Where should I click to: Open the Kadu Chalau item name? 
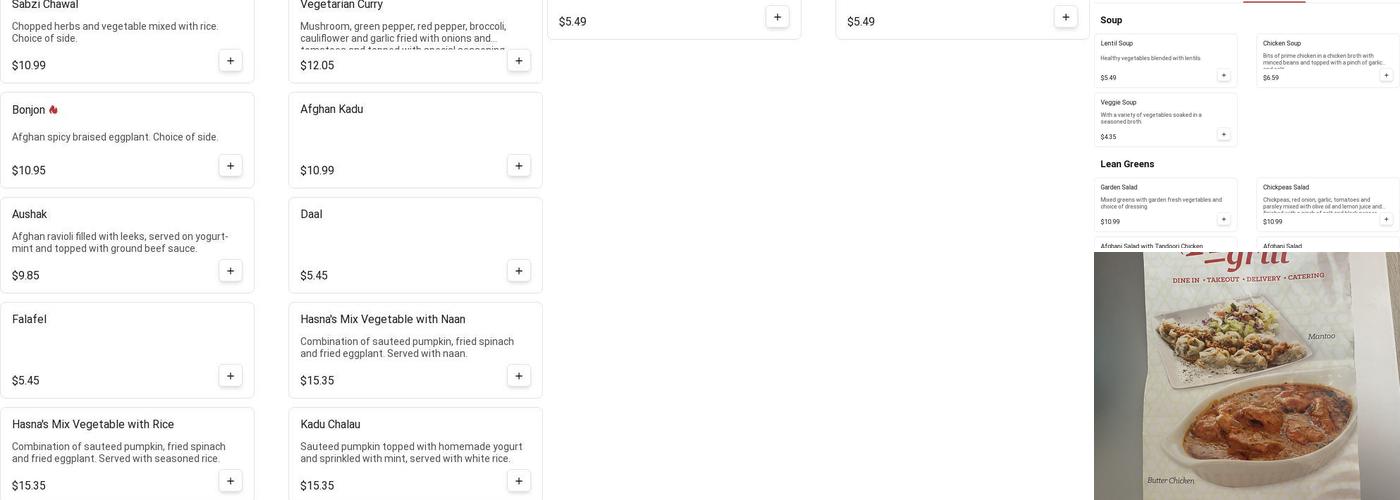[x=330, y=424]
